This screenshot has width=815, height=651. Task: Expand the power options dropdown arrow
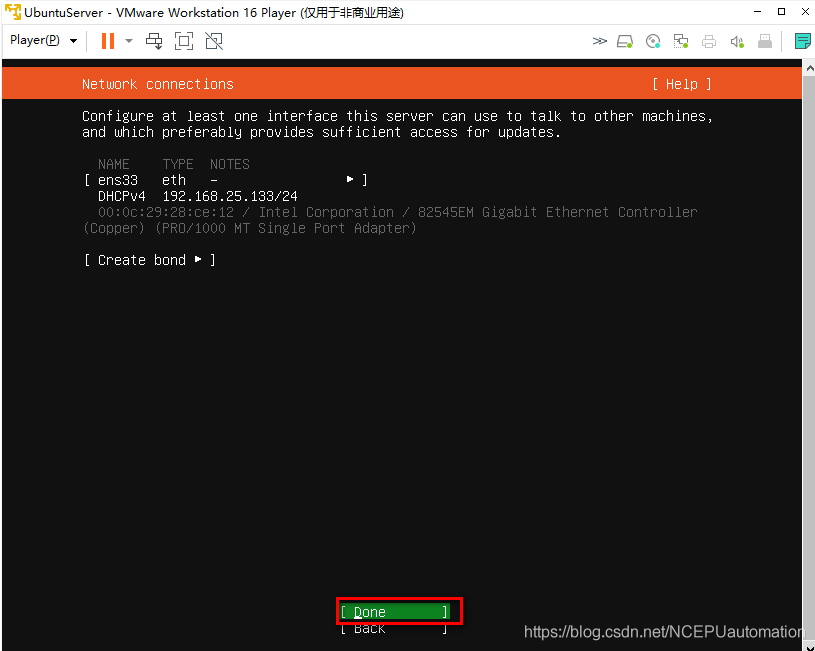(x=128, y=41)
